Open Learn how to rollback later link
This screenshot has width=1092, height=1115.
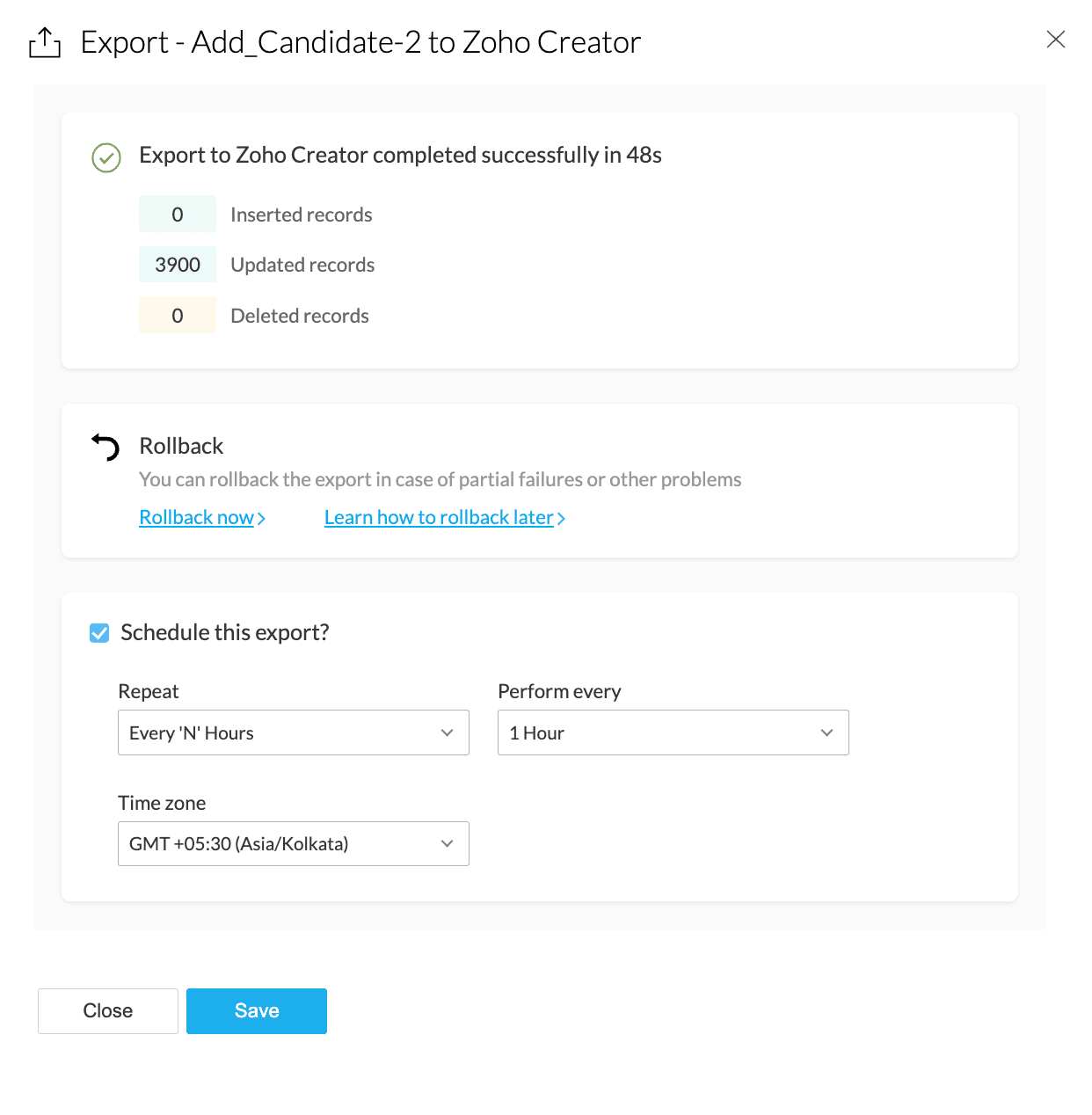439,518
